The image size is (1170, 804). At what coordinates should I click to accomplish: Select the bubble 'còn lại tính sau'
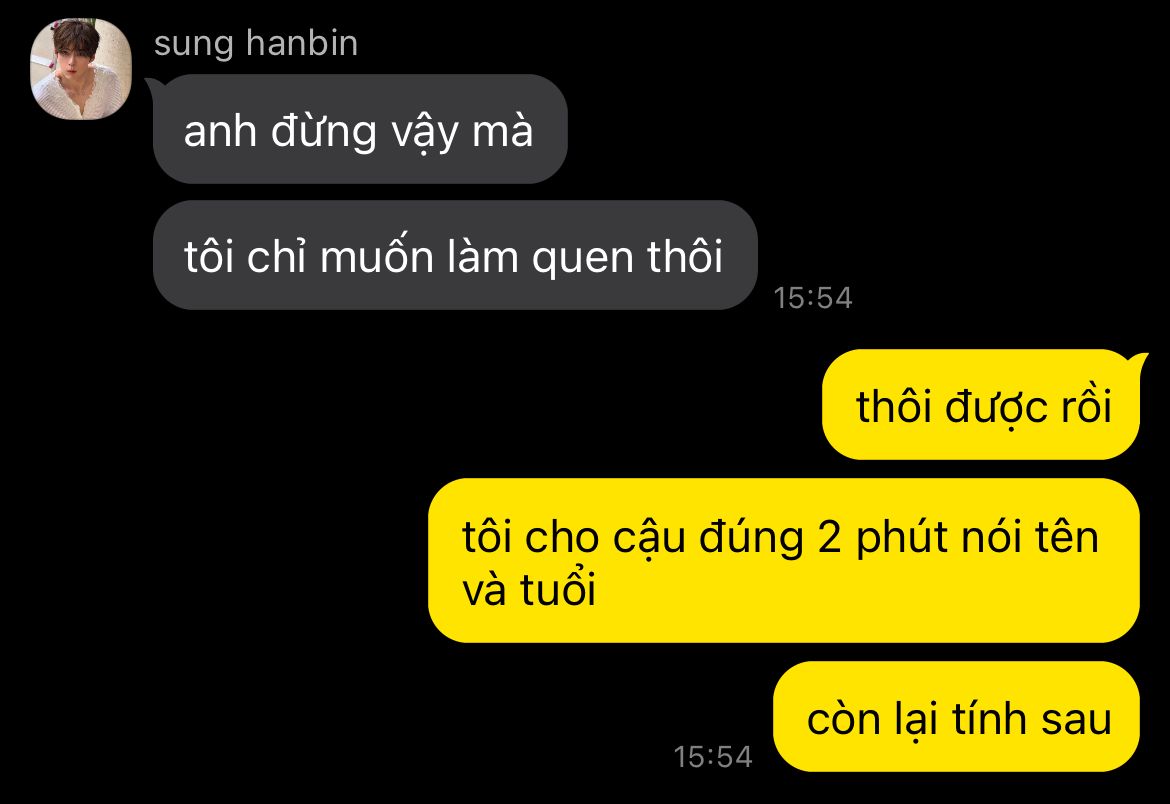click(957, 717)
